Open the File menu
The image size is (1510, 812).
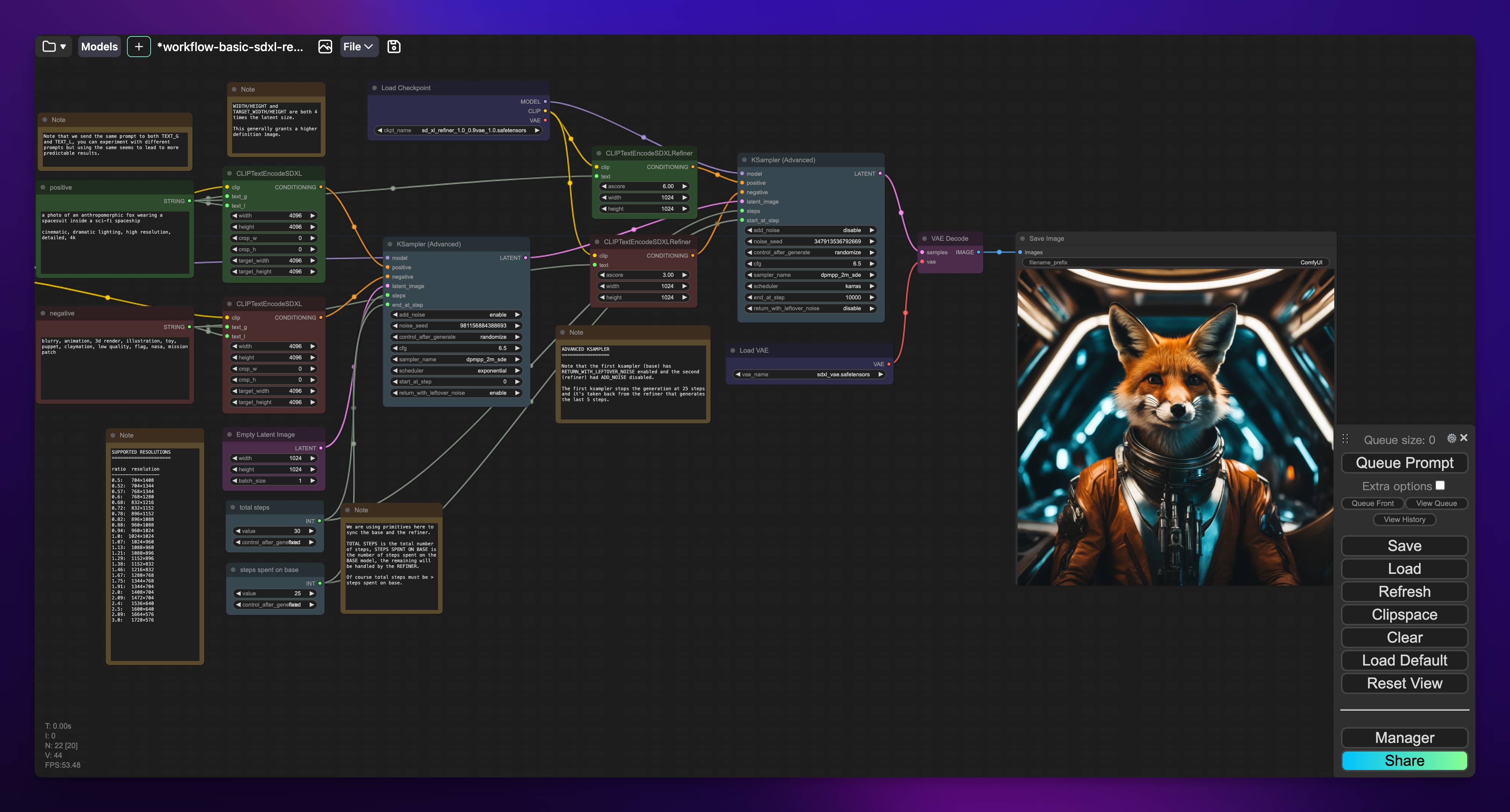point(358,46)
